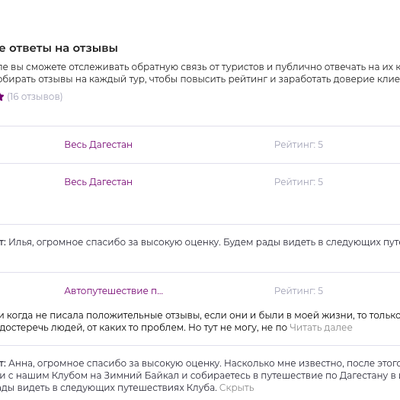Expand review with "Читать далее"
The image size is (400, 400).
pos(321,327)
